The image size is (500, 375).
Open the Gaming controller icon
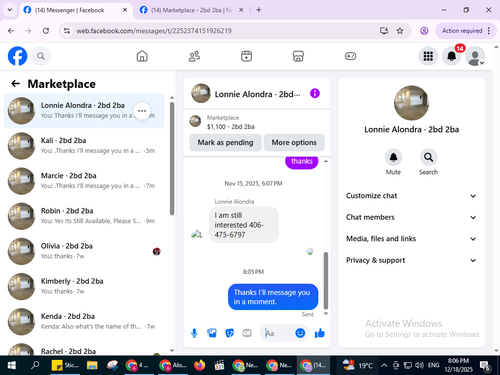[x=350, y=56]
